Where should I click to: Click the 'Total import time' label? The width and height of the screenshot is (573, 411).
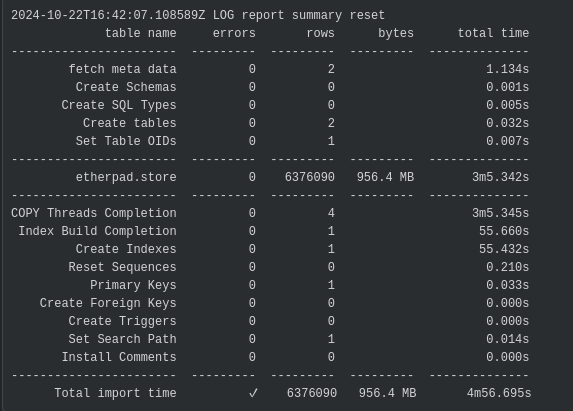(115, 393)
